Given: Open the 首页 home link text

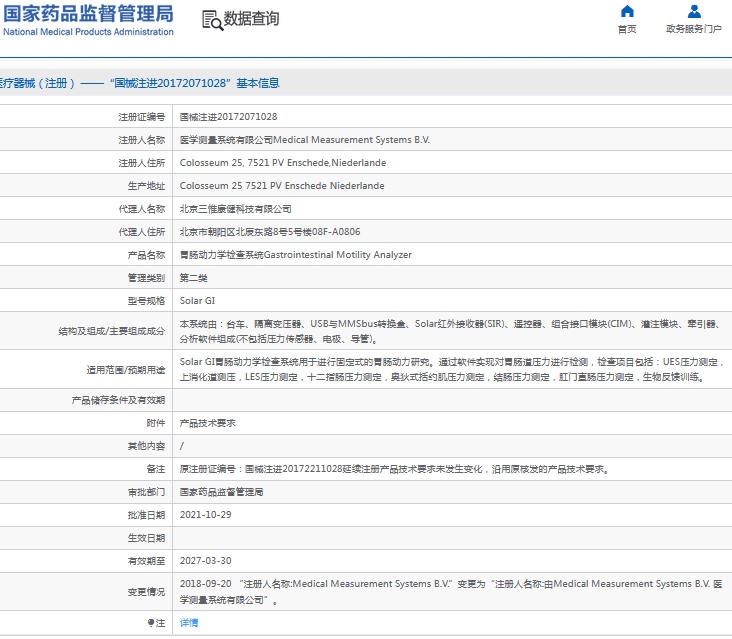Looking at the screenshot, I should point(627,29).
